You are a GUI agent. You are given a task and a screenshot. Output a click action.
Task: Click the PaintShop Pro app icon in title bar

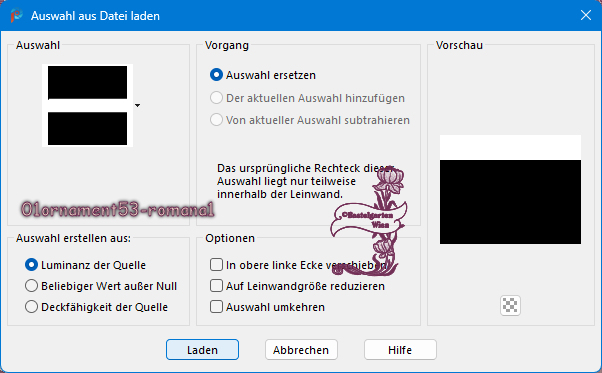16,16
